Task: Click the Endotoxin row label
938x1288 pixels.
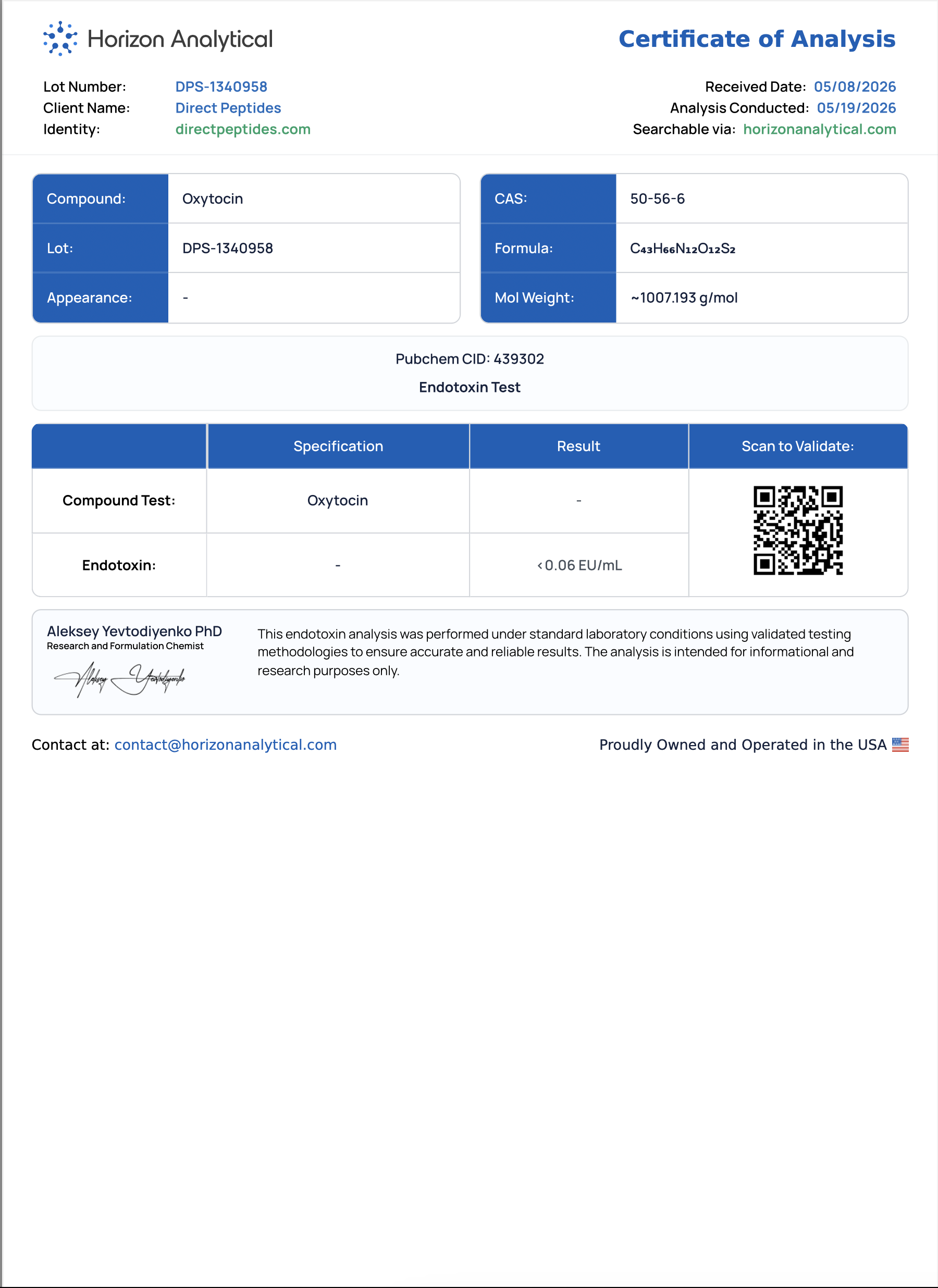Action: pos(119,565)
